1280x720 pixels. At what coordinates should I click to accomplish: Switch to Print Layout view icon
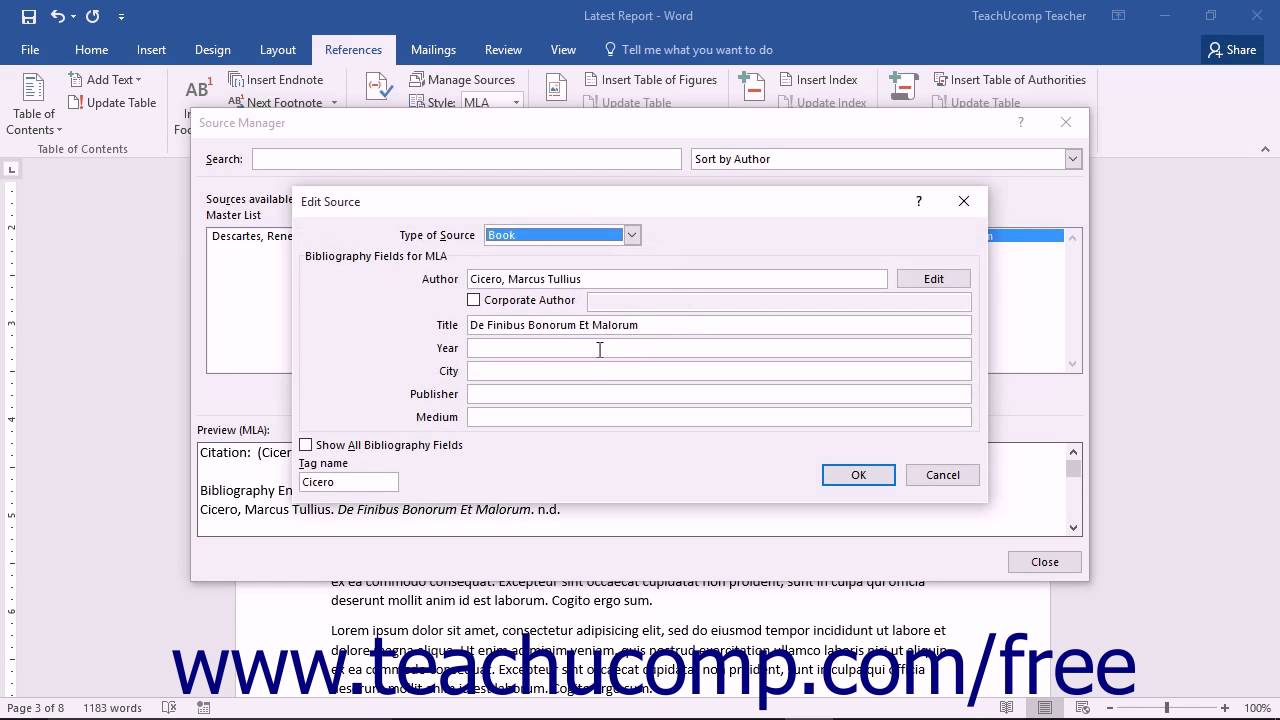pos(1044,708)
